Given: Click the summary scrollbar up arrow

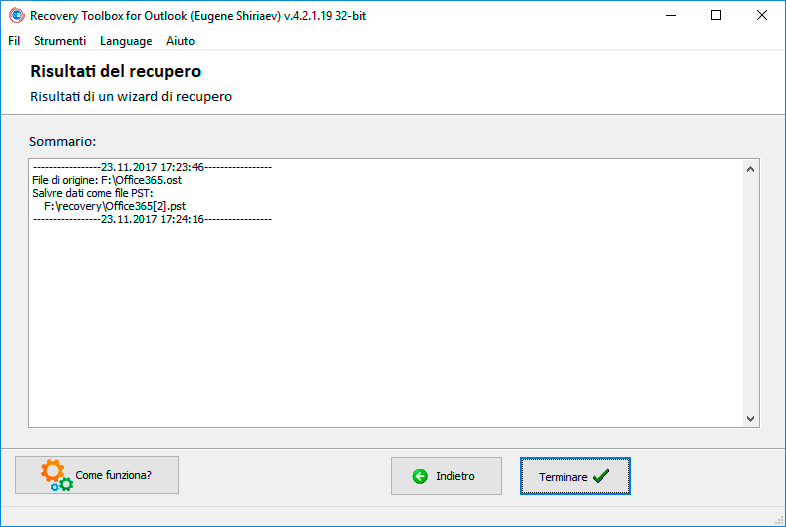Looking at the screenshot, I should [x=750, y=169].
